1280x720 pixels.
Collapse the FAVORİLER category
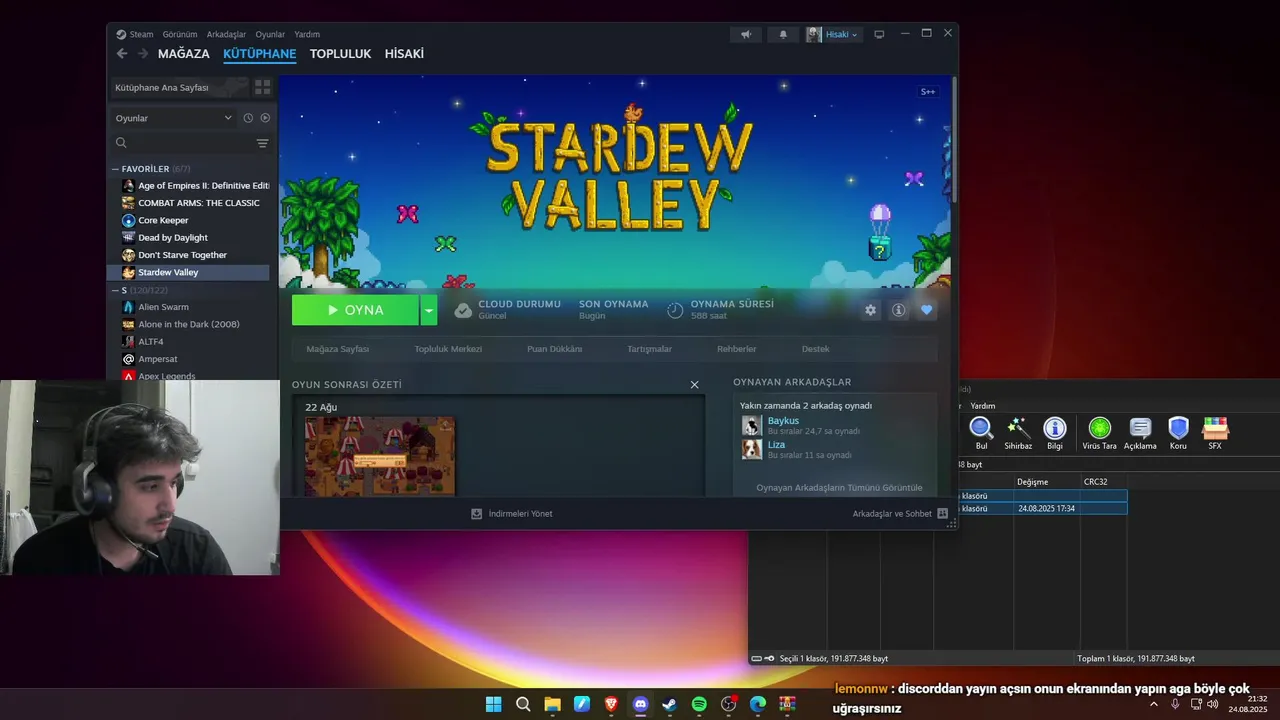pos(115,169)
